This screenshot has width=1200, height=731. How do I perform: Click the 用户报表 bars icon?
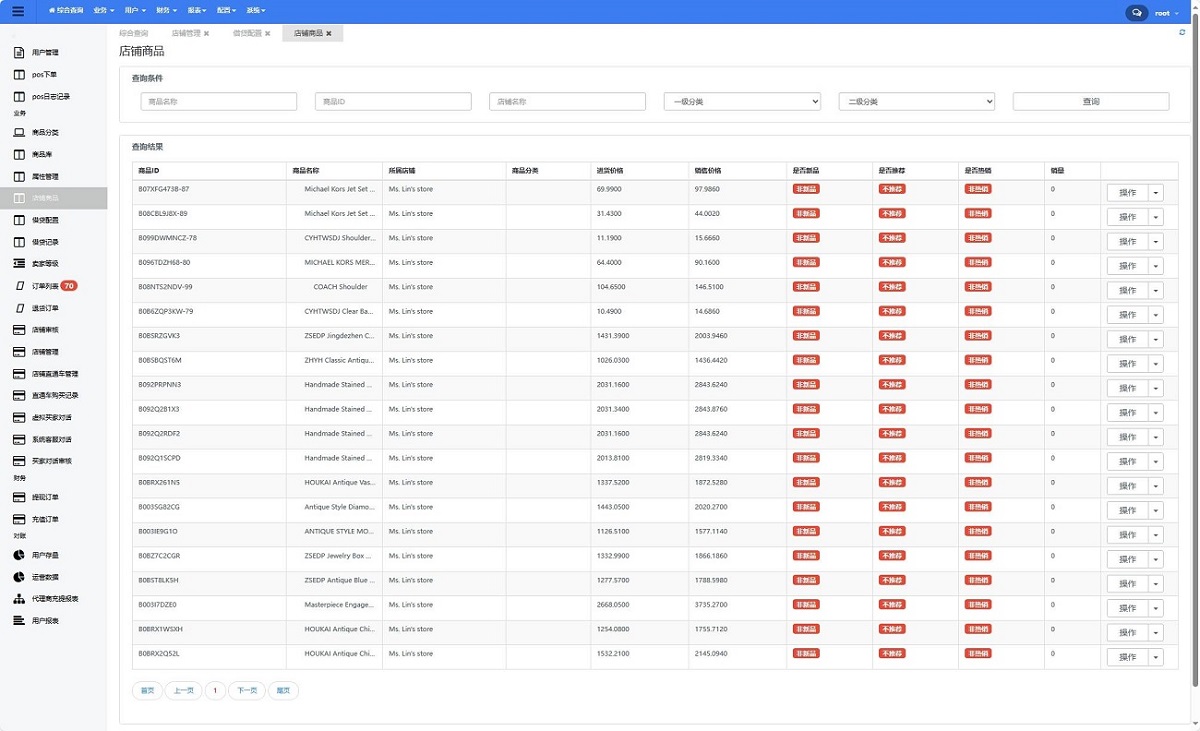[x=19, y=621]
